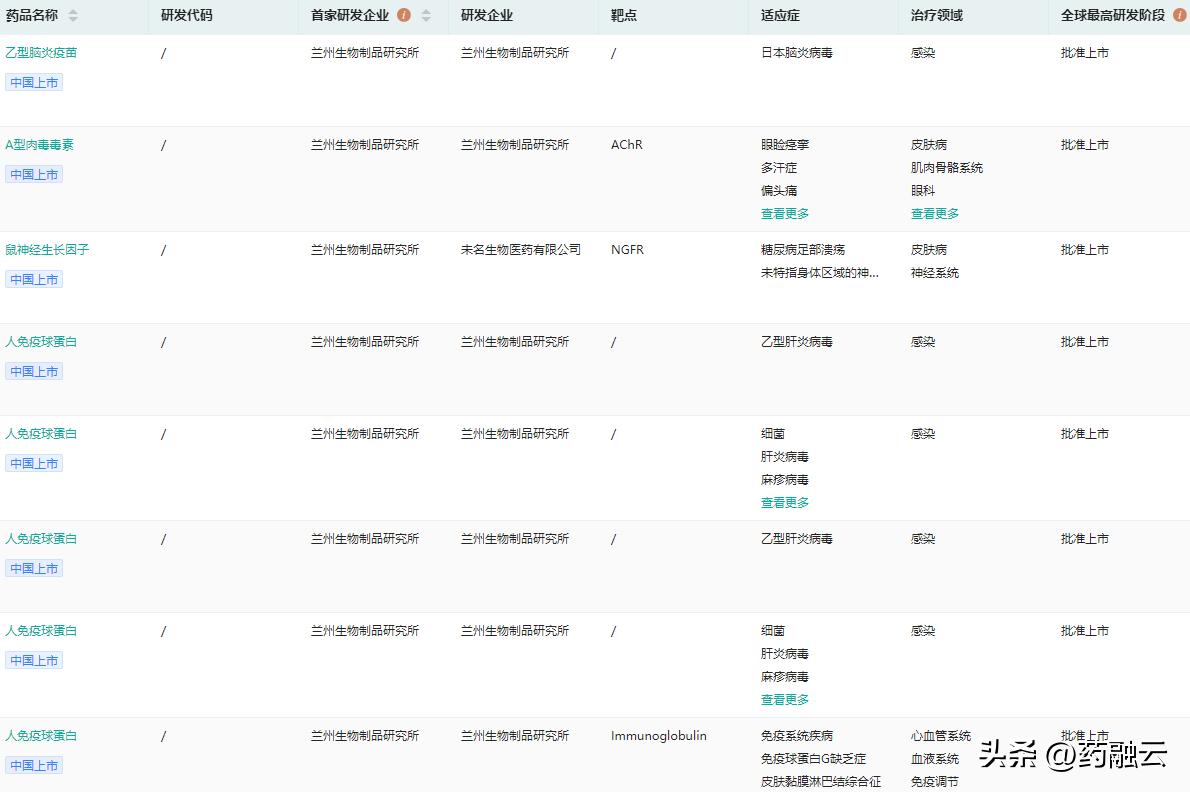
Task: Select 中国上市 tag under 鼠神经生长因子
Action: click(x=34, y=279)
